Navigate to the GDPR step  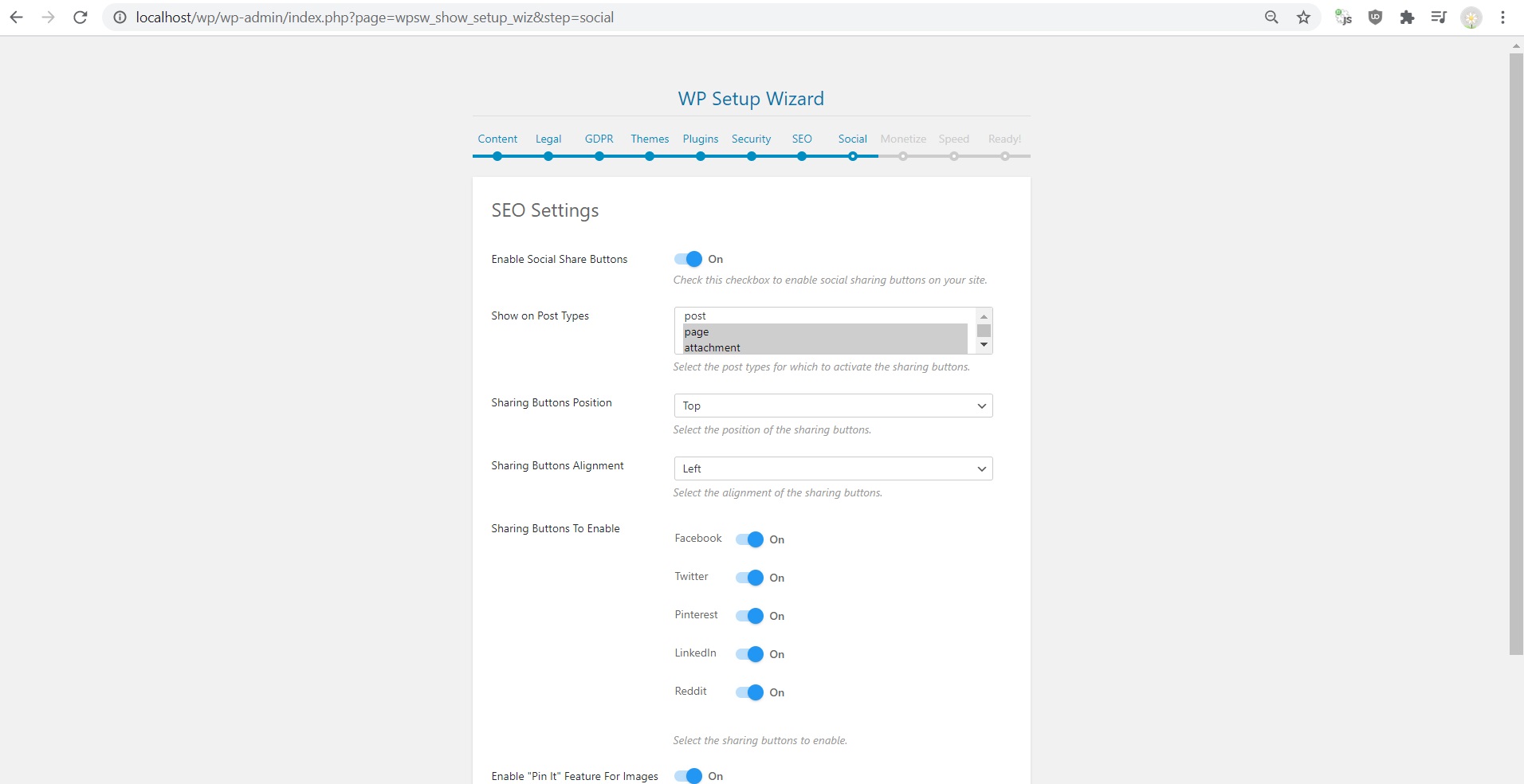tap(599, 139)
